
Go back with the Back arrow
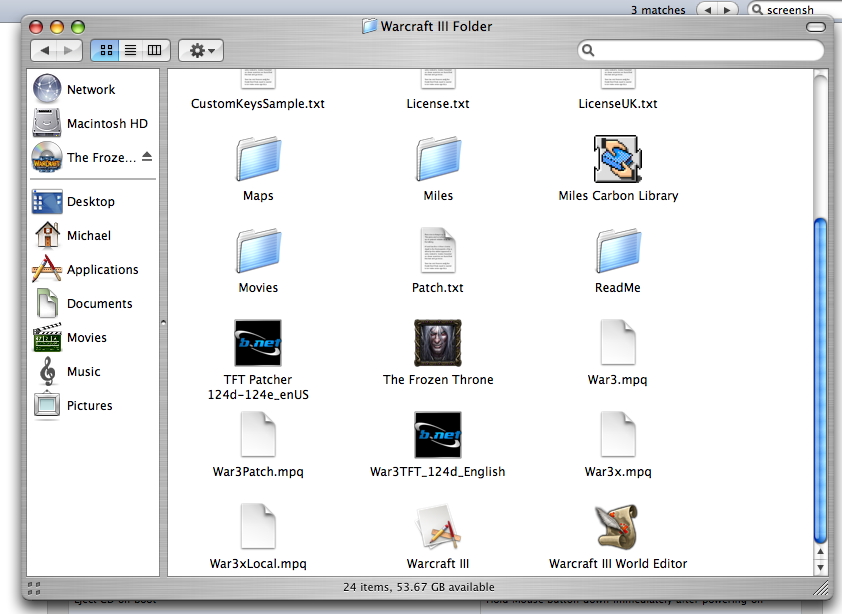point(44,50)
